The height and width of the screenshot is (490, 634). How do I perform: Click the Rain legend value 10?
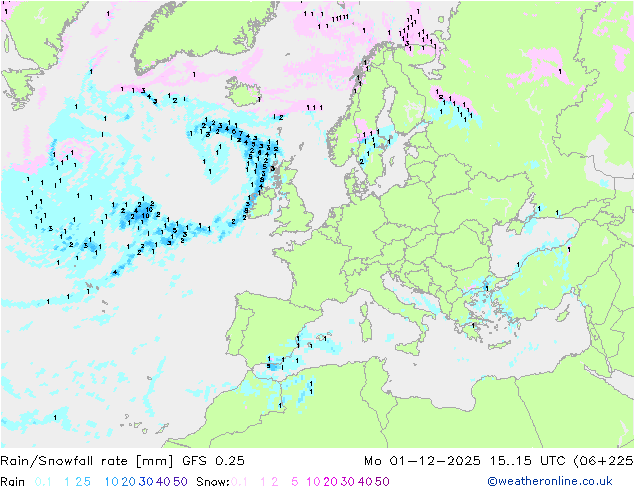point(111,482)
